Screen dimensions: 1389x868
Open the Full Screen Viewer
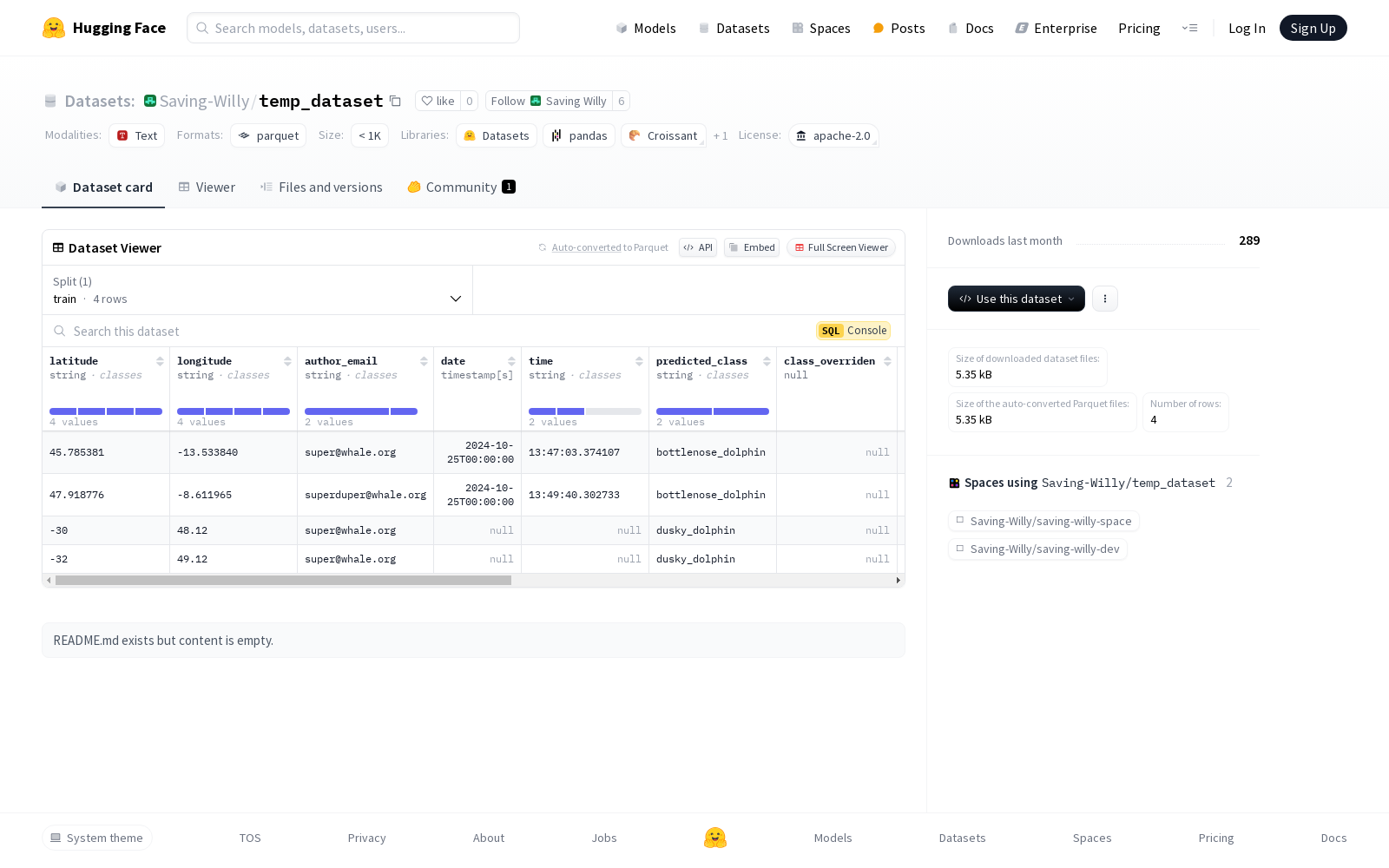pyautogui.click(x=841, y=247)
